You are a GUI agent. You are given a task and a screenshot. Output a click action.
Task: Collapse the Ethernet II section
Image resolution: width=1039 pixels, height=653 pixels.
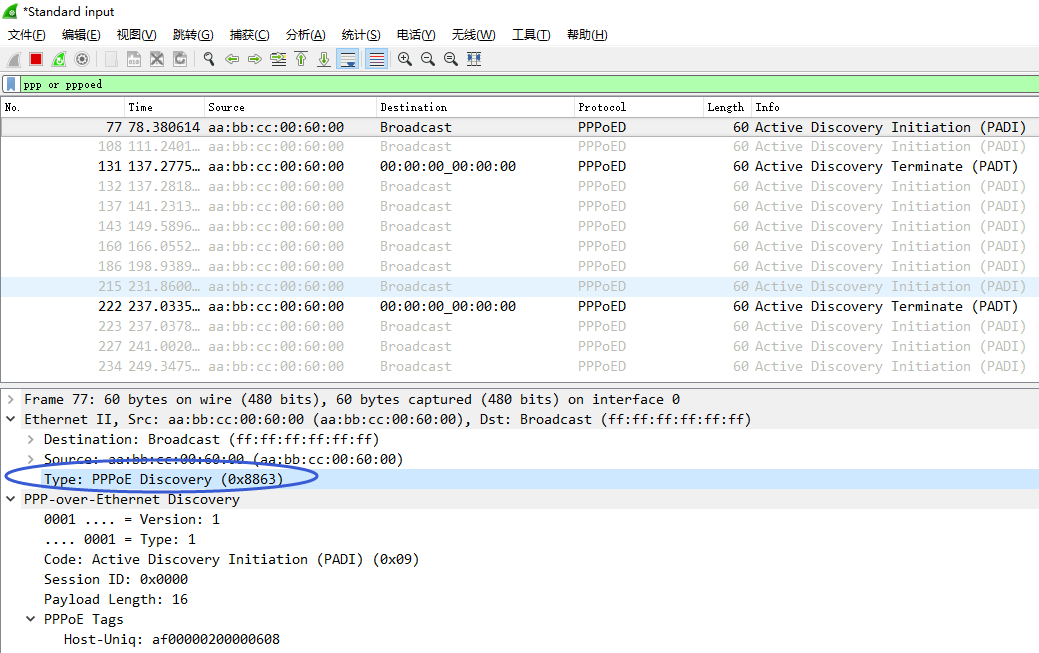(x=11, y=420)
